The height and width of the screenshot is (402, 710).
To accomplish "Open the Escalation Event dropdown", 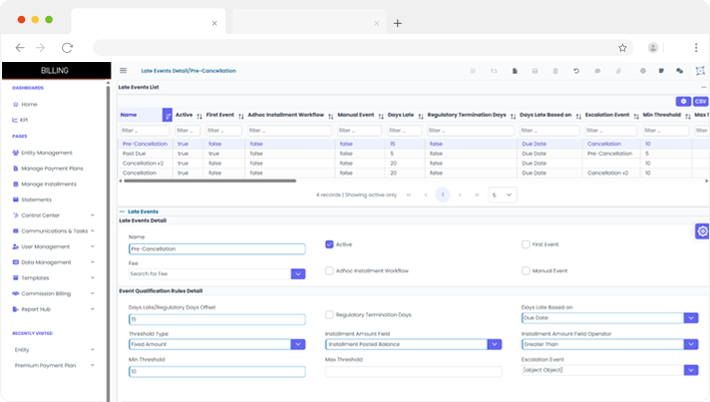I will [x=691, y=370].
